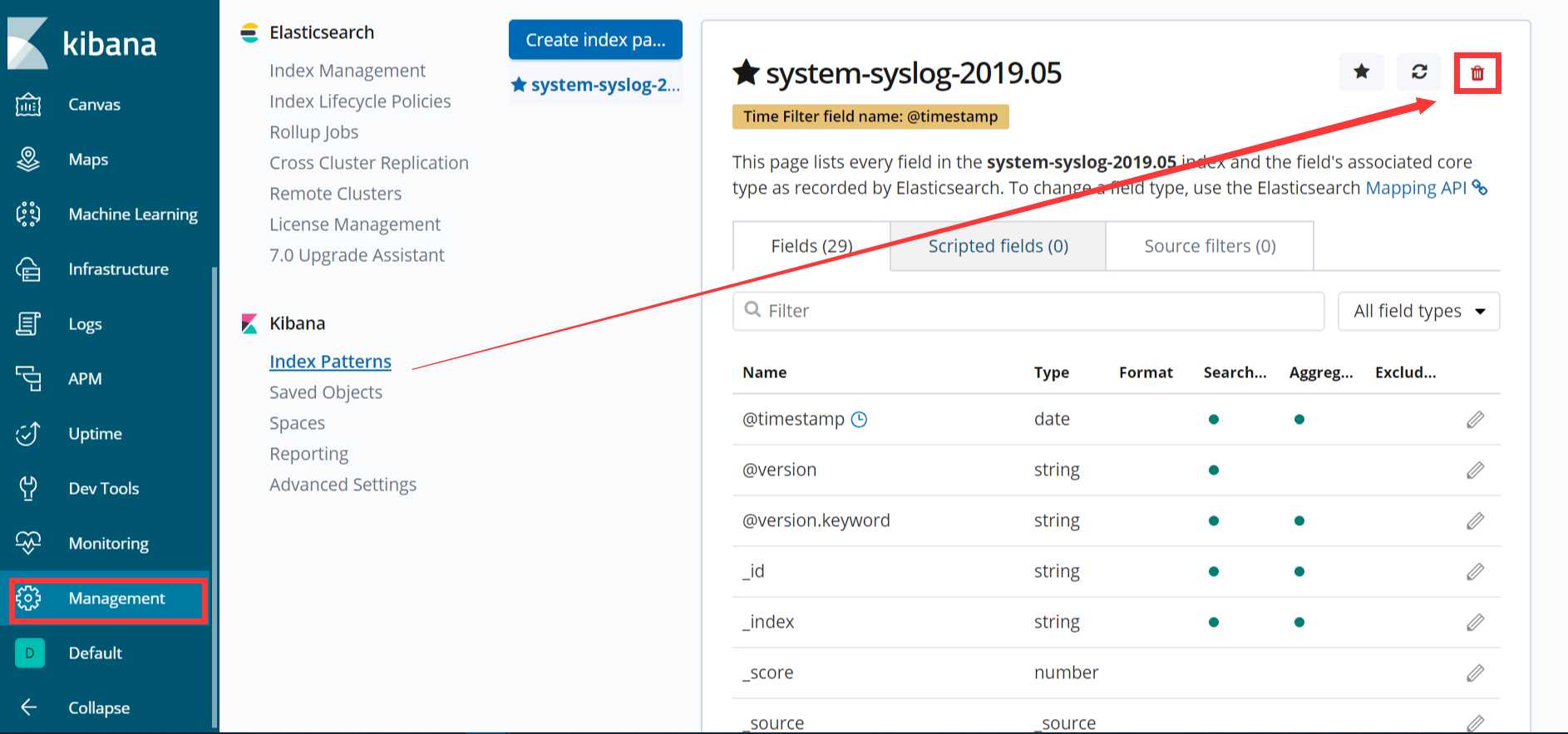Switch to Source filters (0) tab
The image size is (1568, 734).
(x=1210, y=246)
